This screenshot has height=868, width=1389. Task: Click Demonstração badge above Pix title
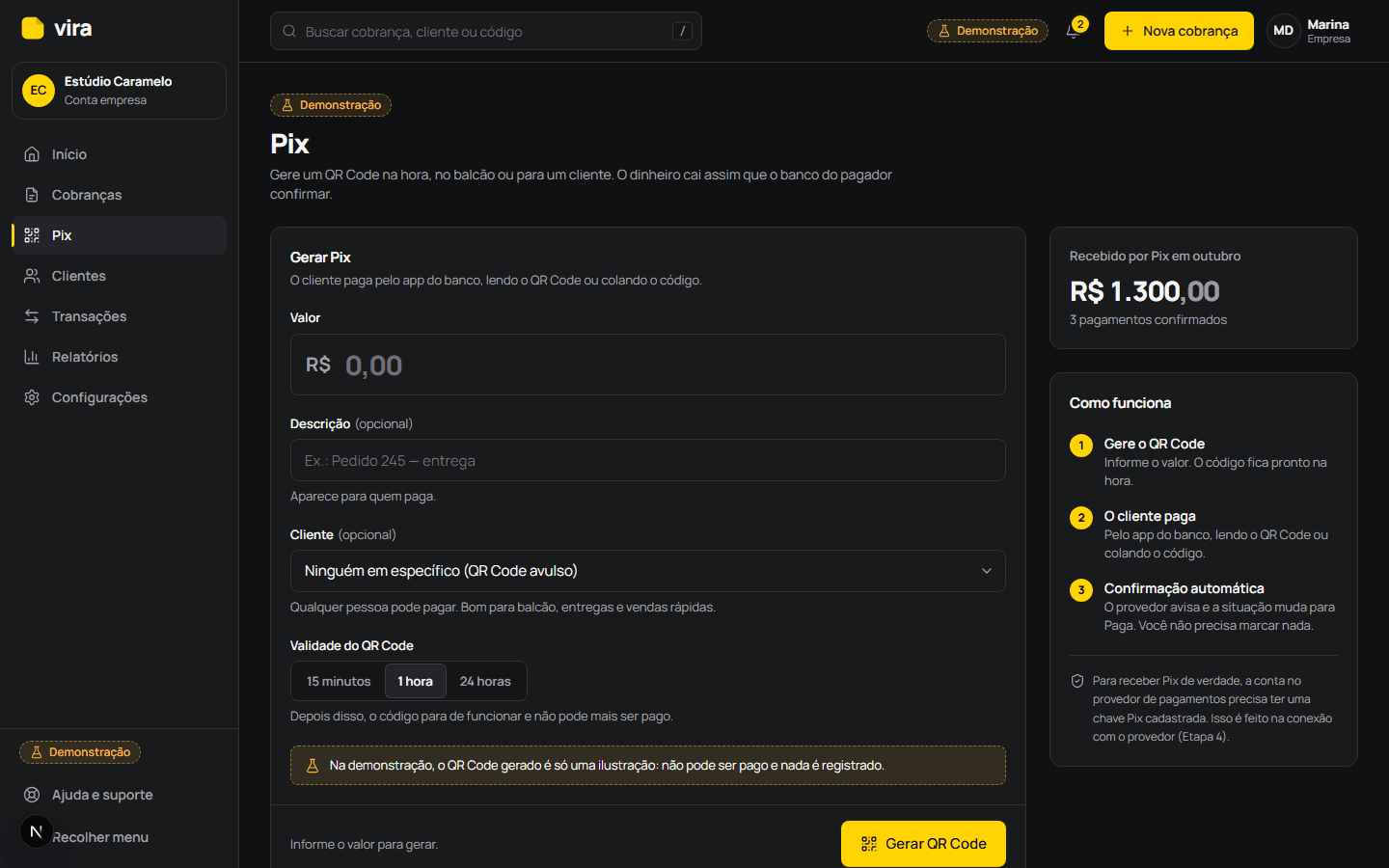click(331, 105)
